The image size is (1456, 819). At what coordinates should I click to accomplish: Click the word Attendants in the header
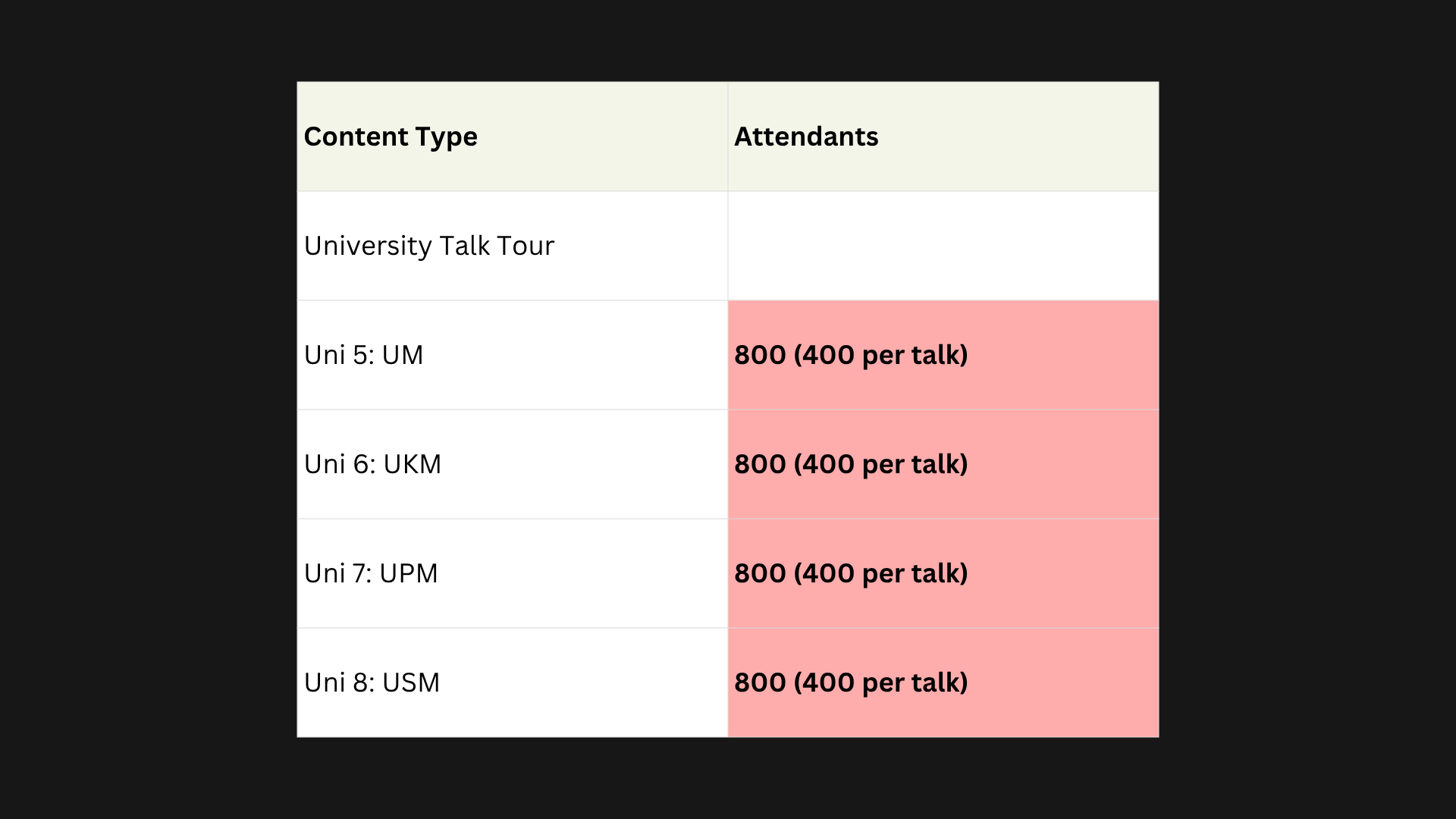click(806, 136)
